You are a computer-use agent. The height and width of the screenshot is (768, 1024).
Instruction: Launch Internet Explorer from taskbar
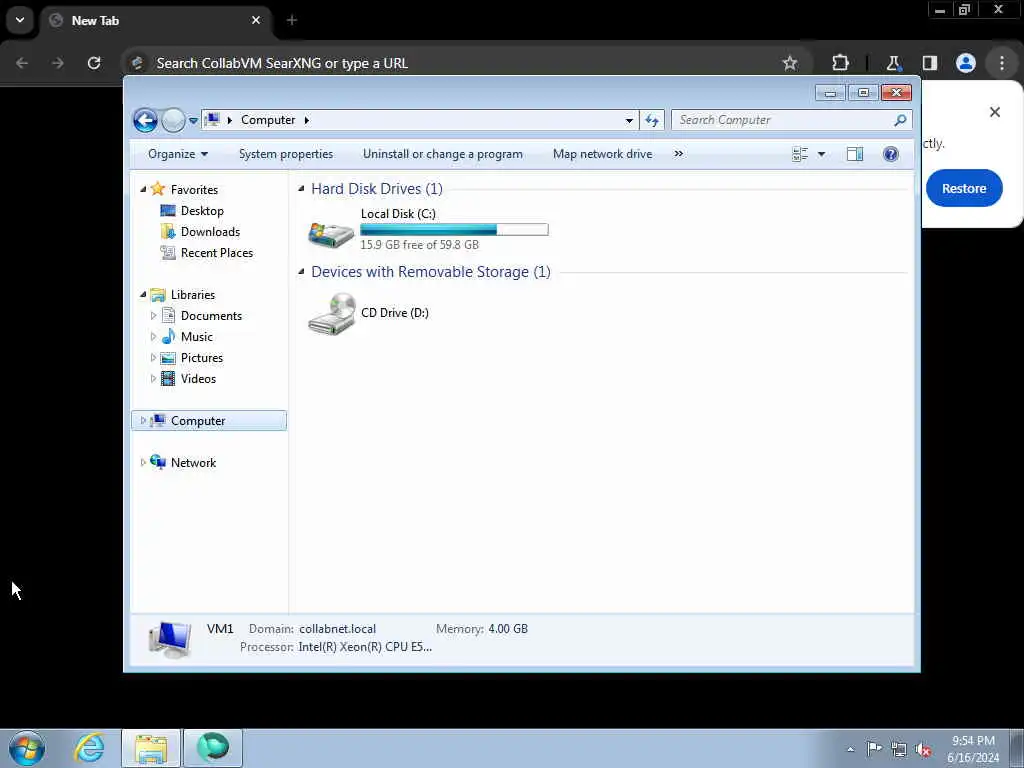[x=89, y=748]
